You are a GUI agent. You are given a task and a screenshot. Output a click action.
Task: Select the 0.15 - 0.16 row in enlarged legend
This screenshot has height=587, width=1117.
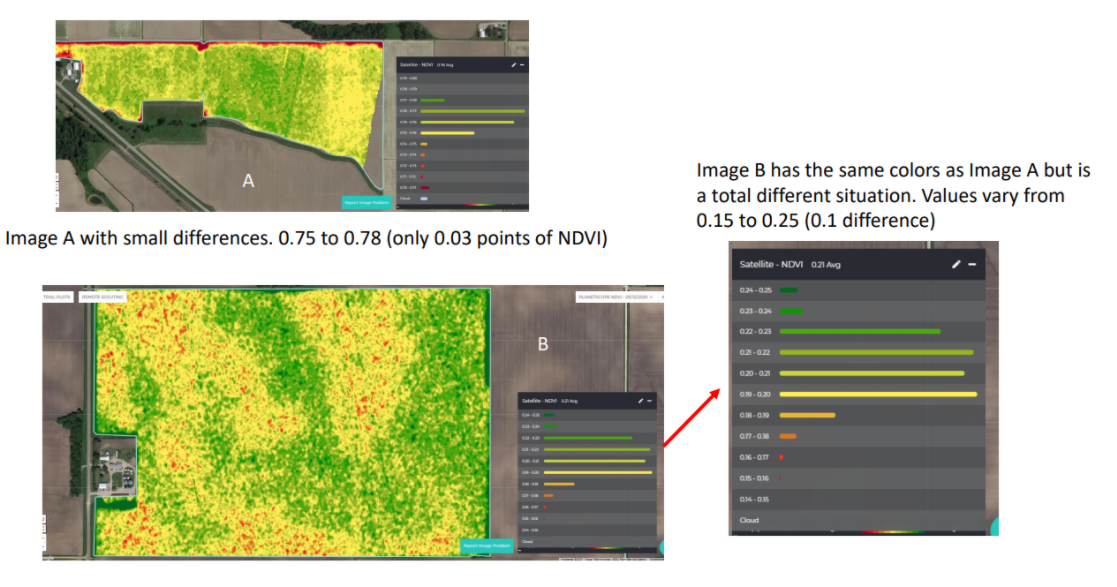point(858,478)
